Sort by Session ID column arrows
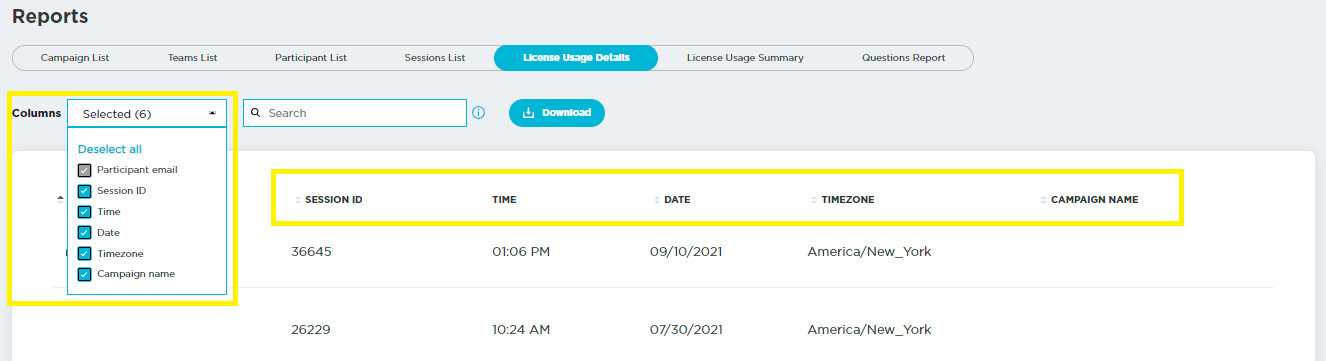 tap(298, 200)
